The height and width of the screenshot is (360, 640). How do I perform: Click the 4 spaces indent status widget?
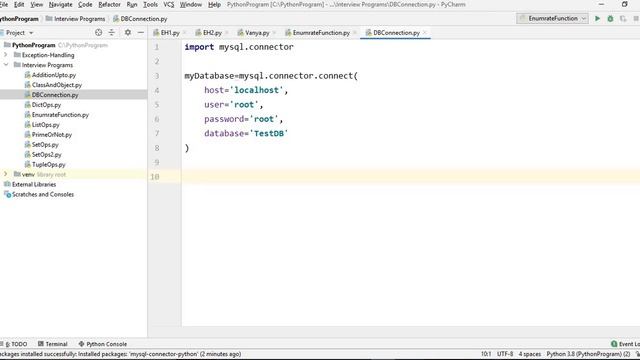coord(529,354)
